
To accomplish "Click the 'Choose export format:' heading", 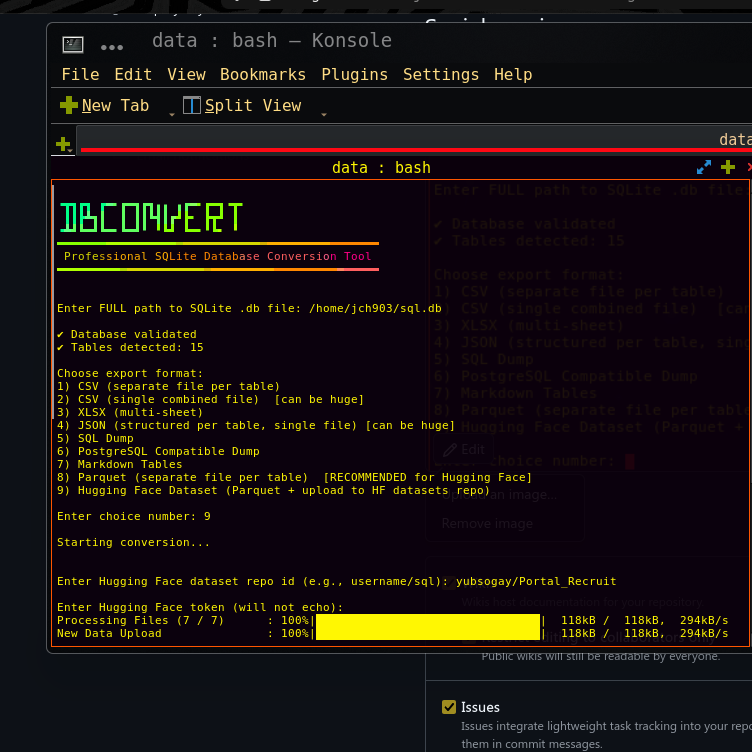I will (130, 374).
